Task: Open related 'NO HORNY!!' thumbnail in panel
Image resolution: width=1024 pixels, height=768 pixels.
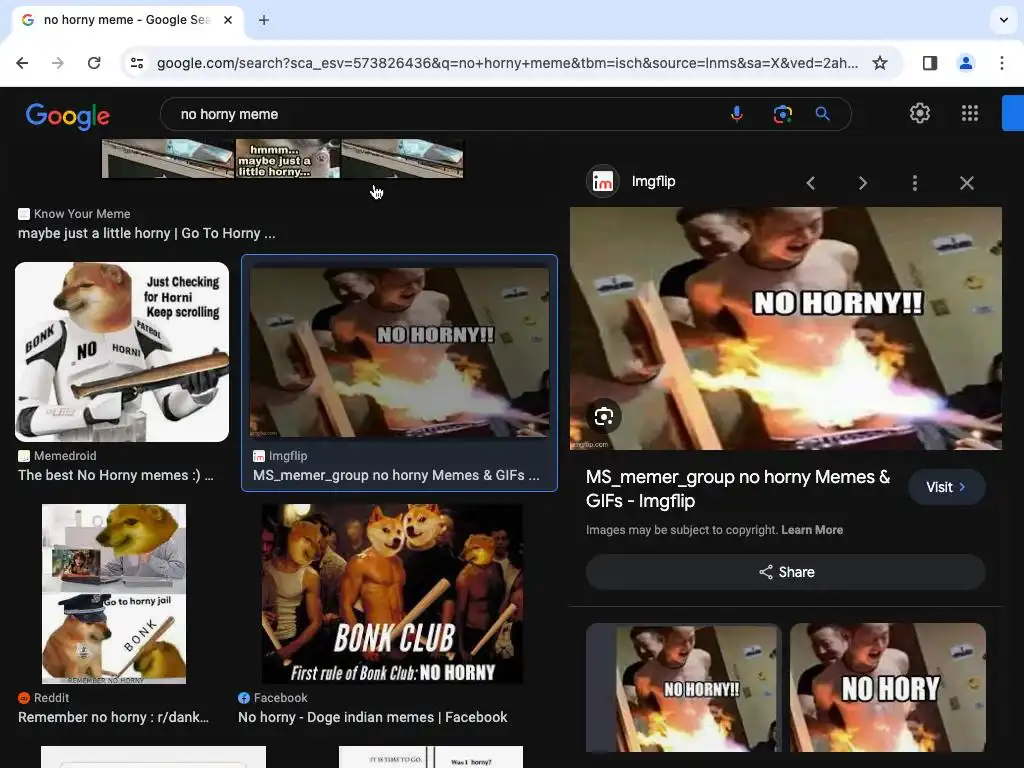Action: pyautogui.click(x=684, y=688)
